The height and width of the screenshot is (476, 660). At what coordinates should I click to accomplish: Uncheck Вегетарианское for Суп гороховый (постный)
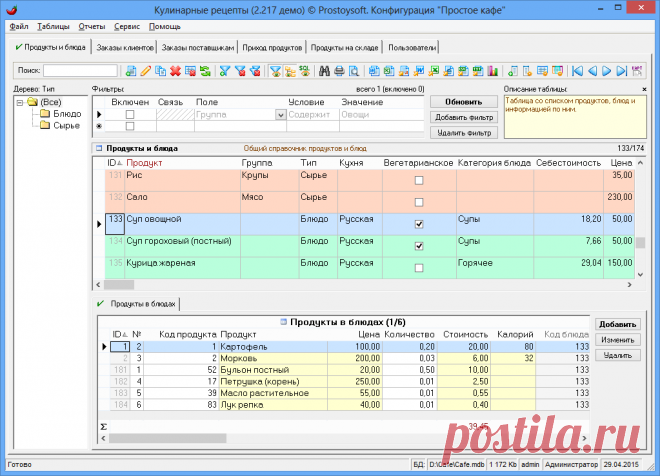click(419, 246)
